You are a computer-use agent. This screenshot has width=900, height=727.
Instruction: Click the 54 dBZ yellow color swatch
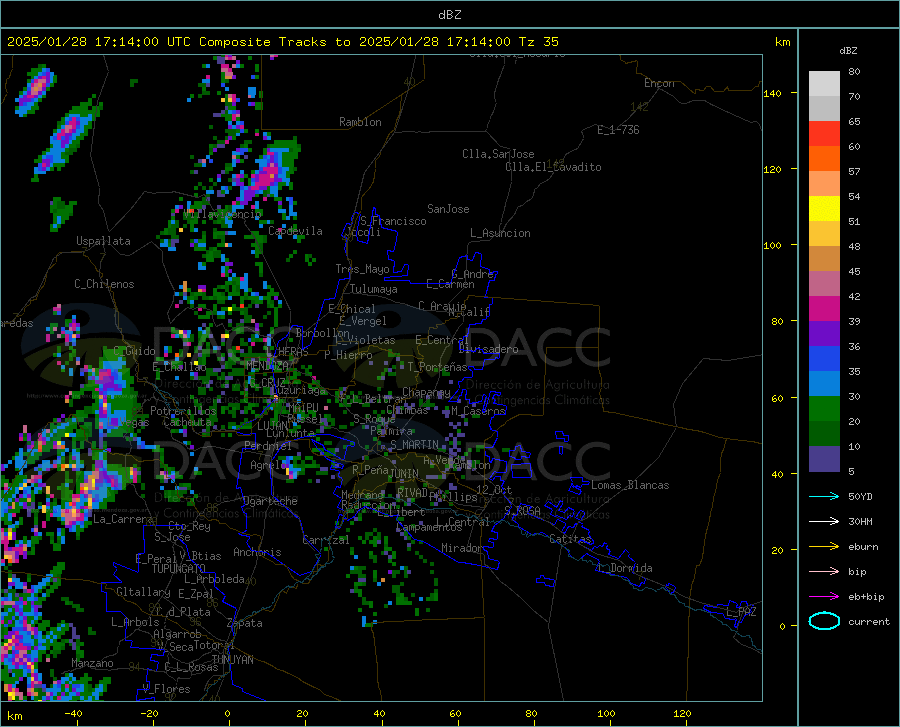coord(824,208)
